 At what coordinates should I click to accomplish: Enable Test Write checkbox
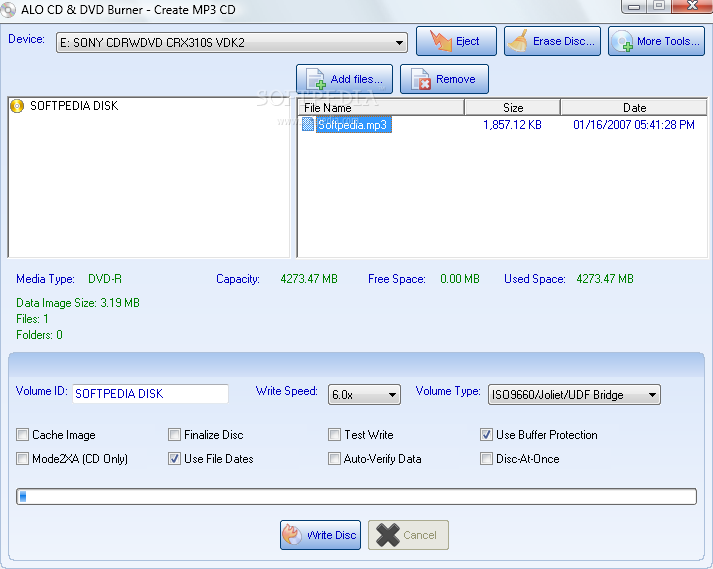(334, 435)
